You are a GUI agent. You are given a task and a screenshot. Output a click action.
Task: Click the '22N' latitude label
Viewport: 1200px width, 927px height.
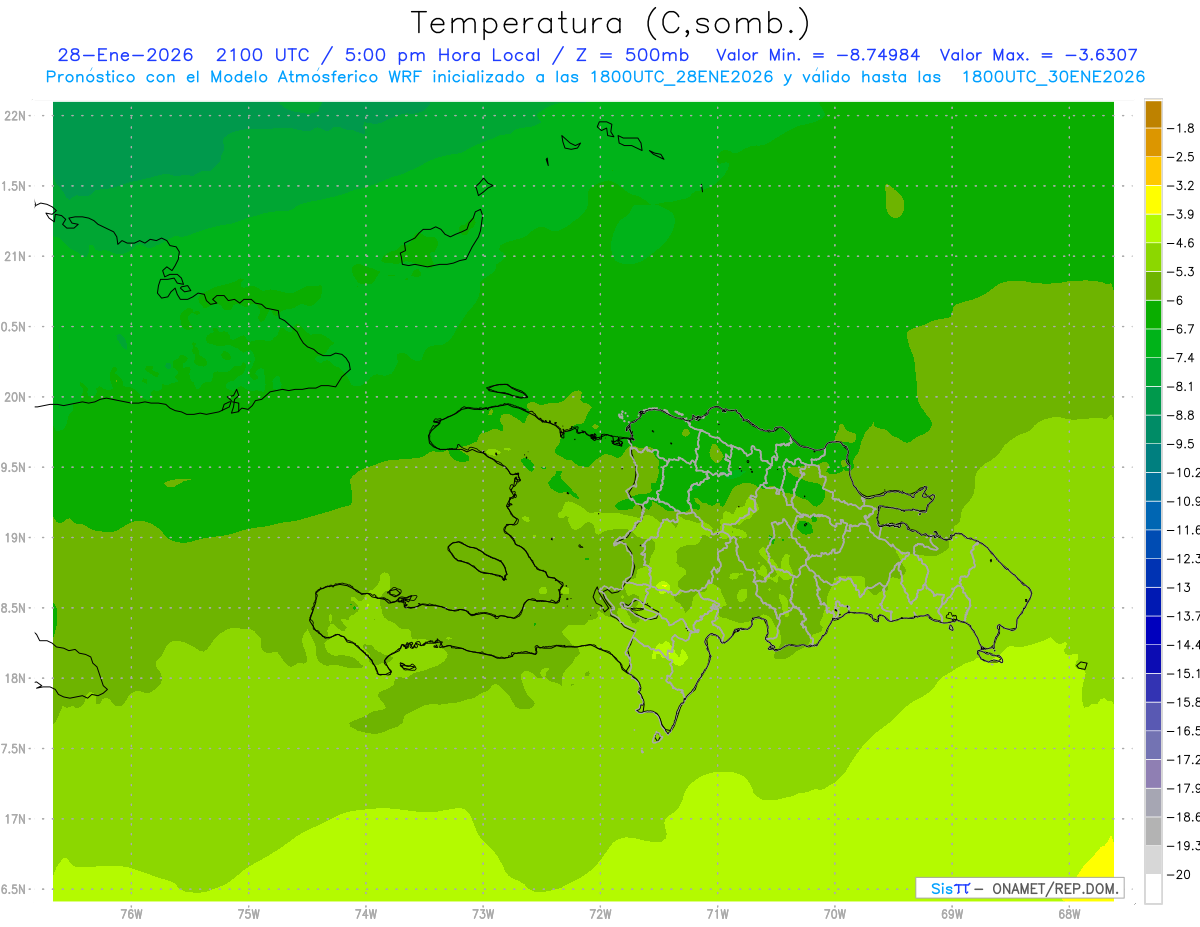[16, 115]
